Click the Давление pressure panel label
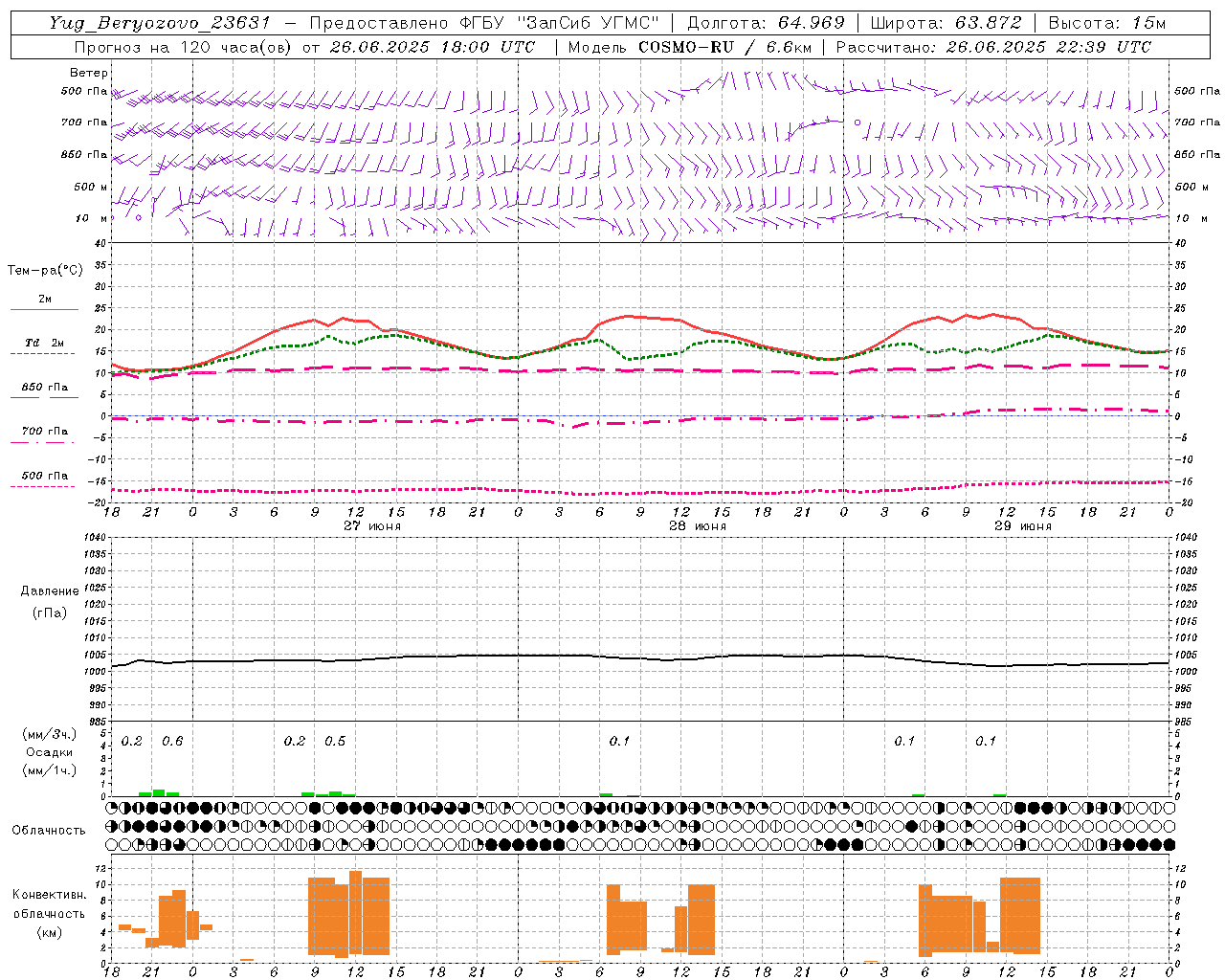This screenshot has width=1225, height=980. coord(50,591)
